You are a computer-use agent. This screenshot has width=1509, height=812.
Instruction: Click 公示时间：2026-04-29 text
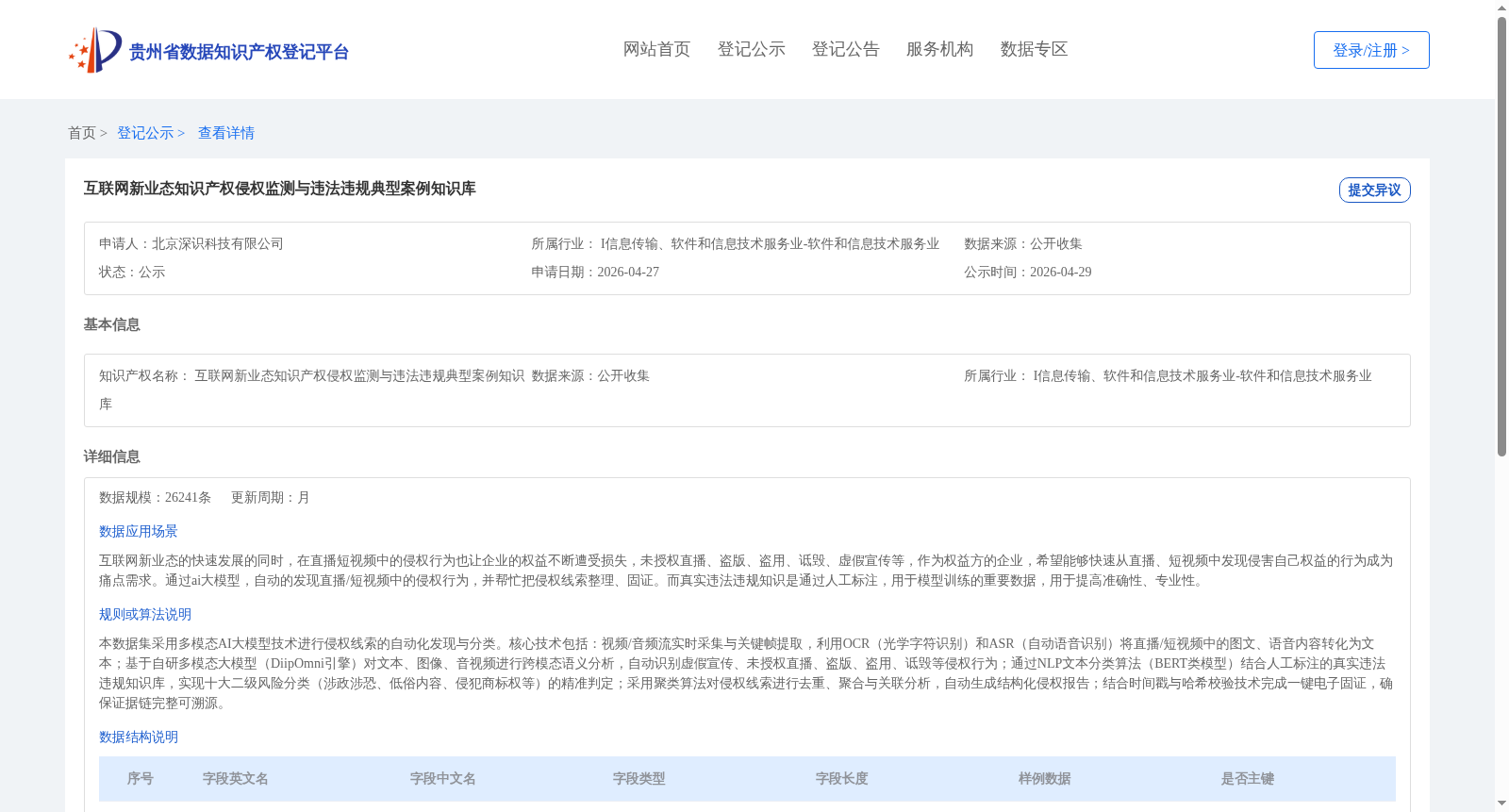1028,272
